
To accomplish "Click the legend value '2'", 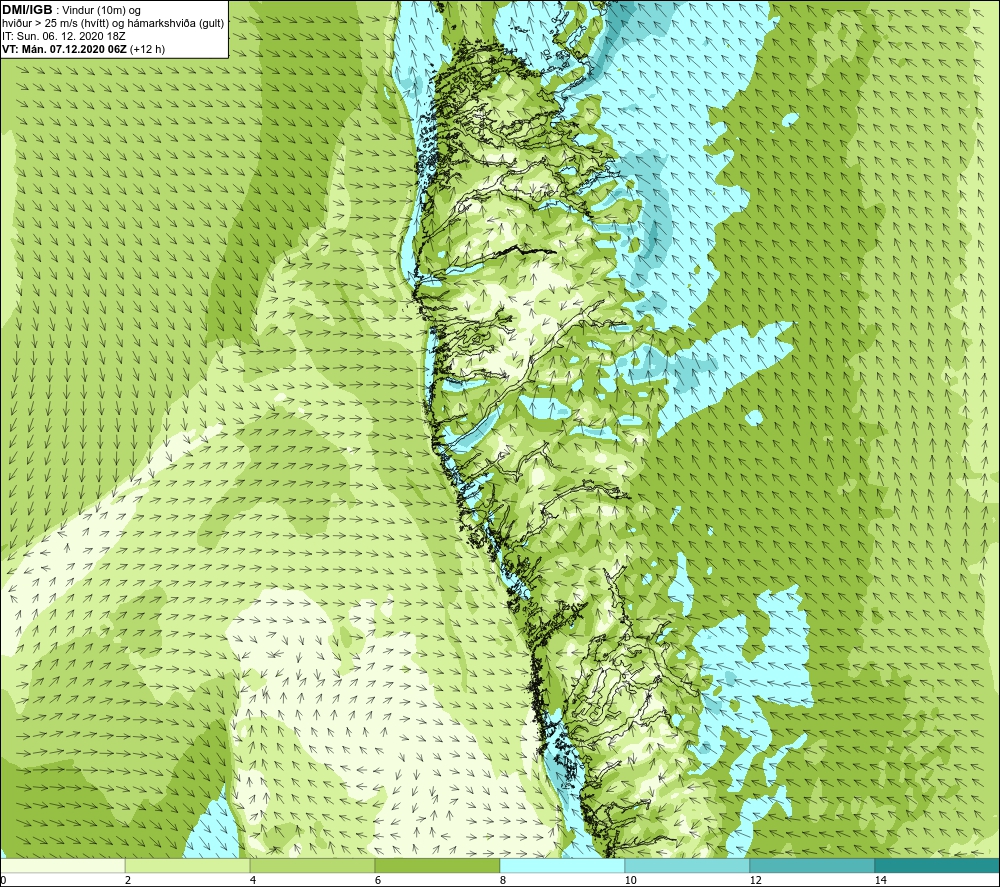I will click(128, 880).
